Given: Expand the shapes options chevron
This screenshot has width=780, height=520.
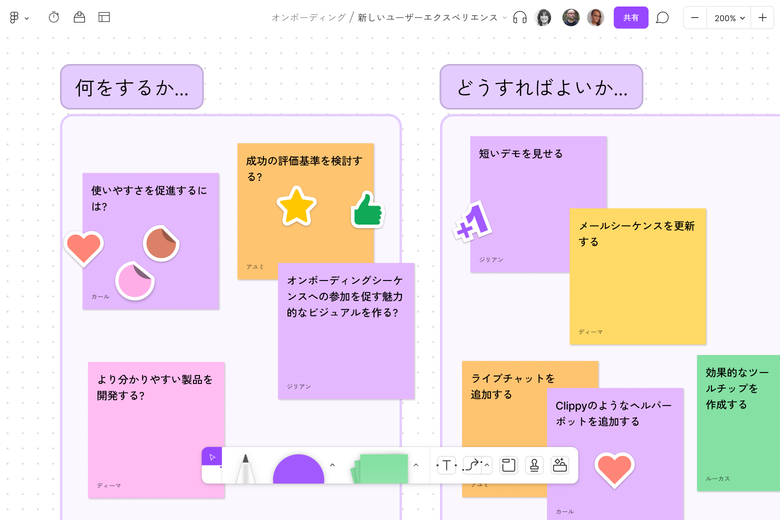Looking at the screenshot, I should tap(332, 465).
